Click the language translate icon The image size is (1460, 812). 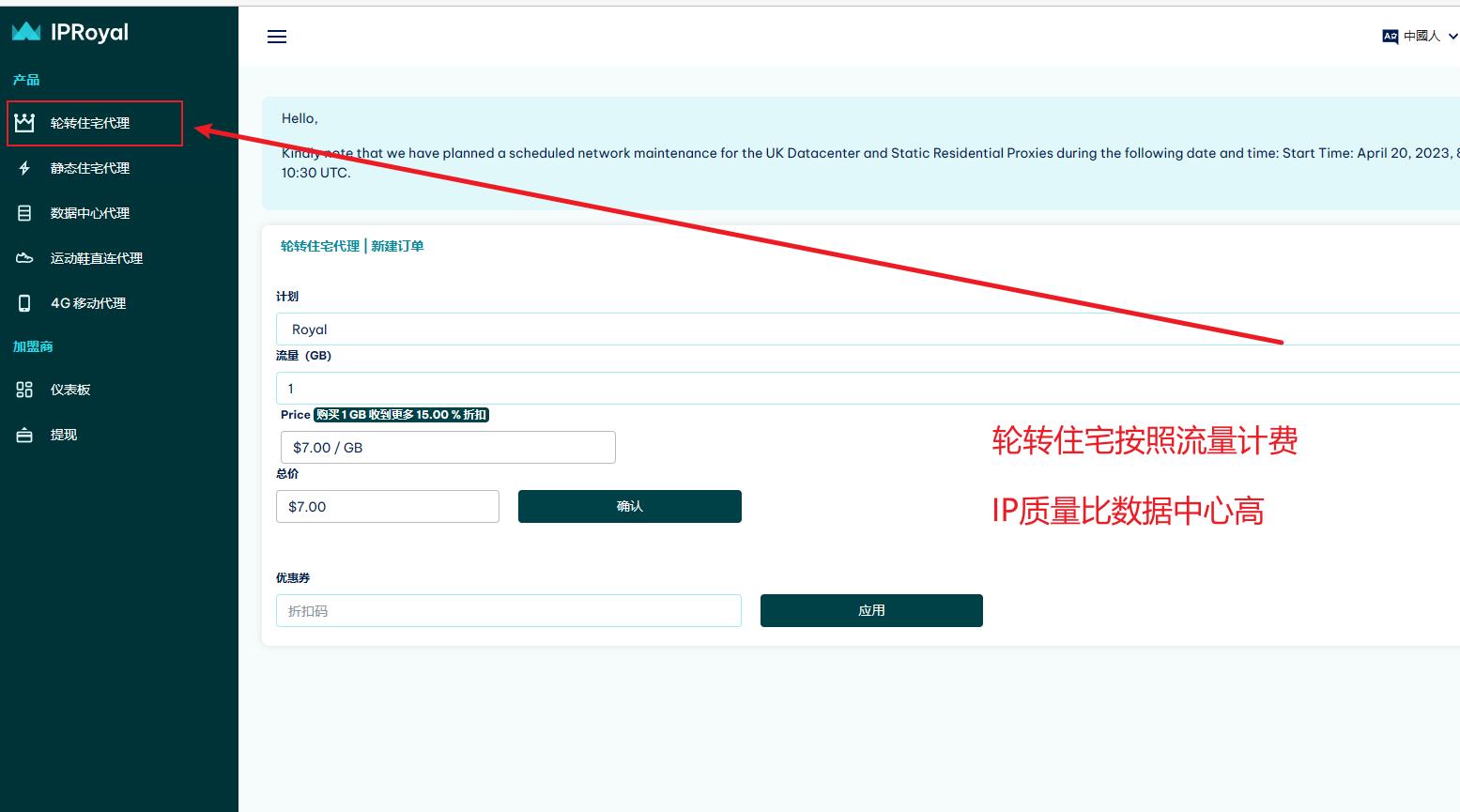coord(1391,37)
